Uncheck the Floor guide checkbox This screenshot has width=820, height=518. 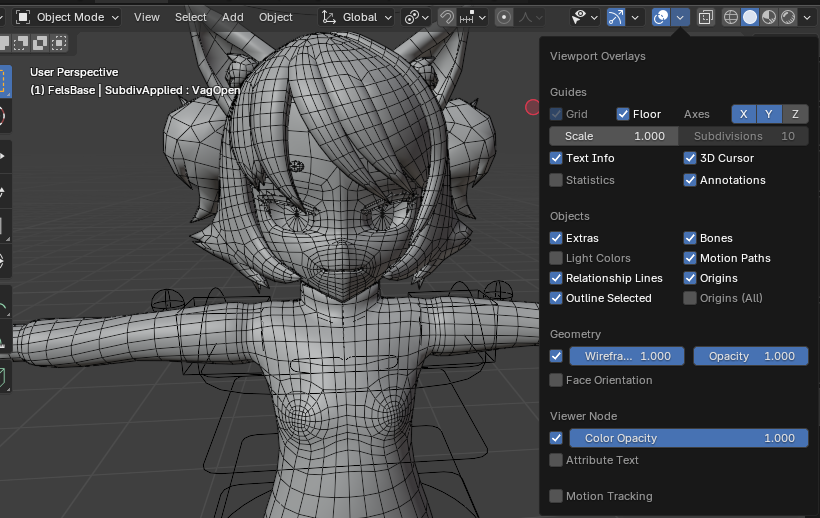[x=622, y=114]
